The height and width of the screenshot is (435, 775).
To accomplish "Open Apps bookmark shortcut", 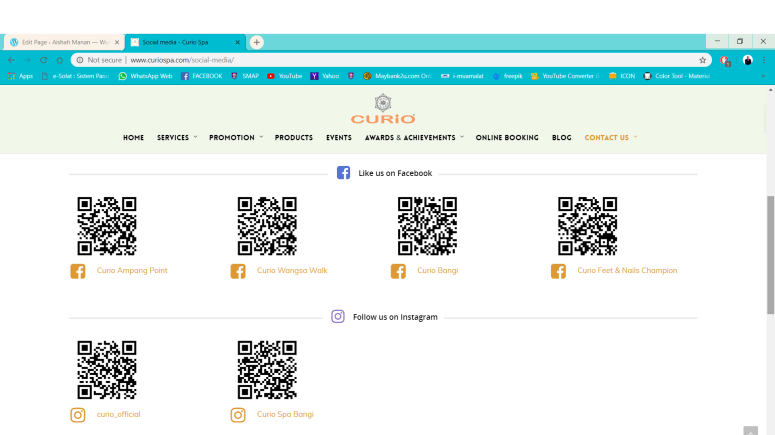I will click(20, 76).
